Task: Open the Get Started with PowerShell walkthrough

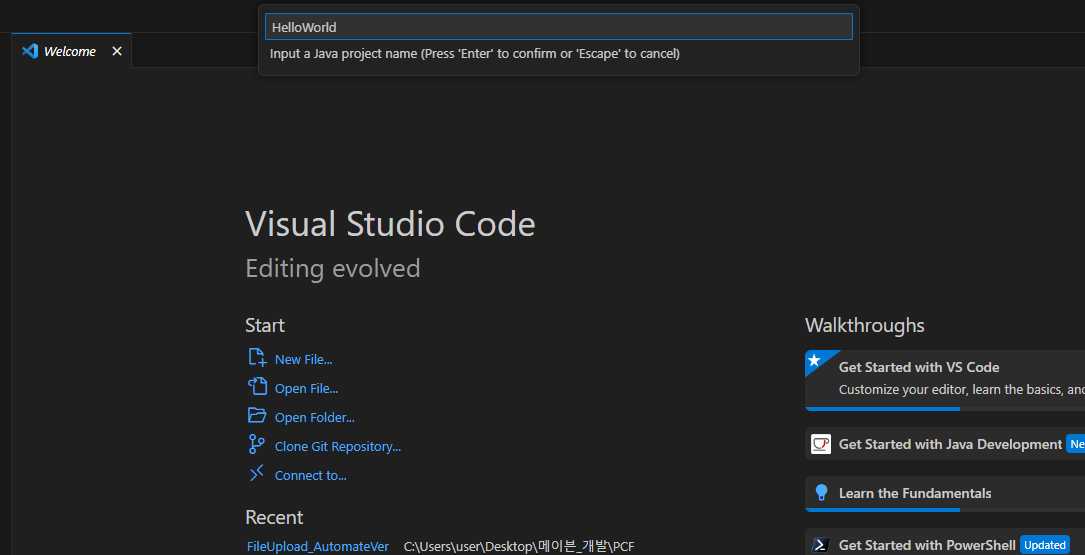Action: (945, 544)
